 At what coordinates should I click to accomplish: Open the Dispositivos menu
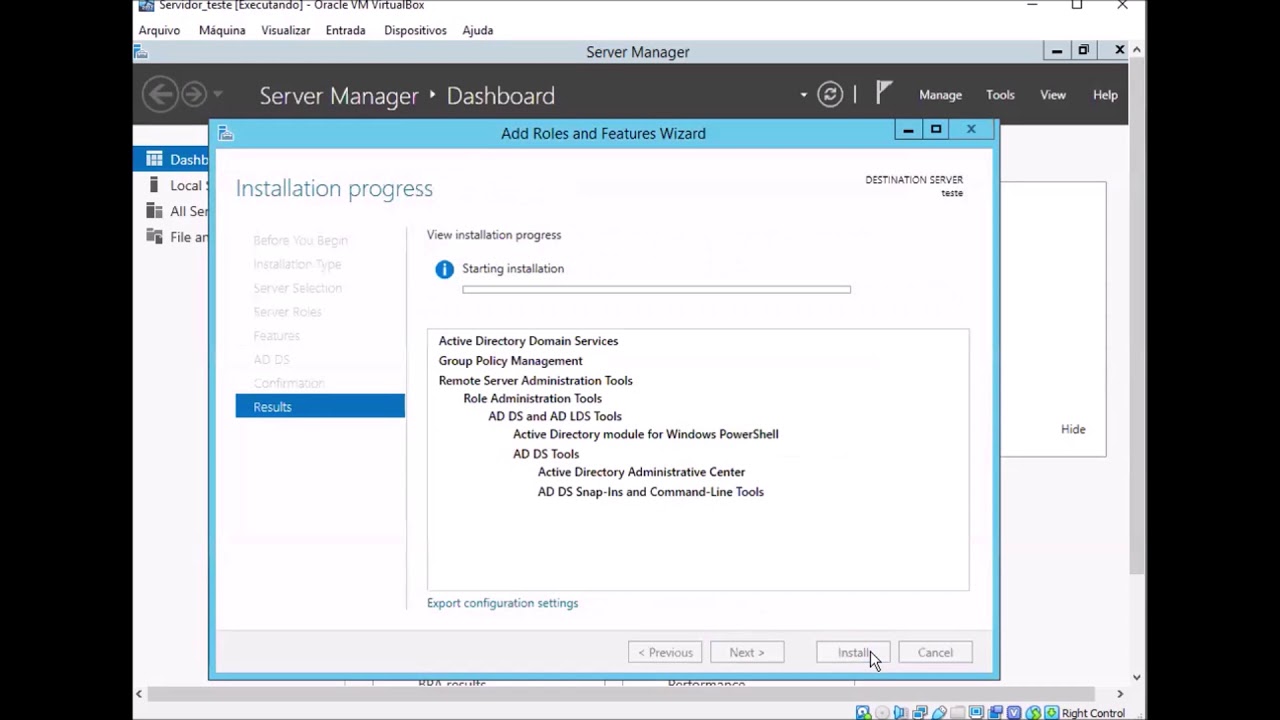415,30
